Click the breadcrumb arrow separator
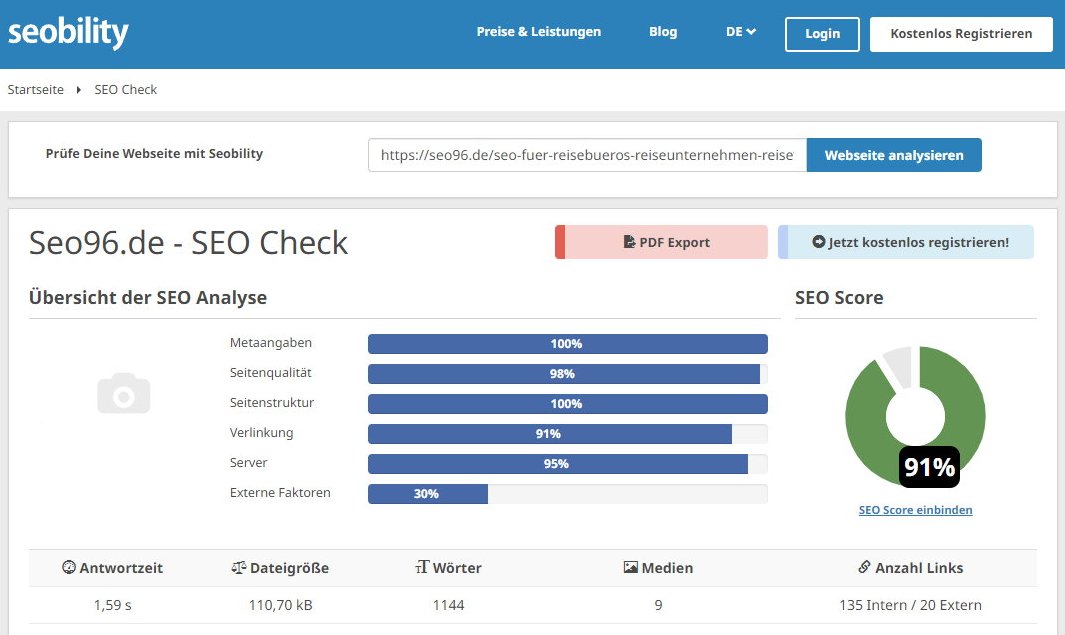1065x635 pixels. pos(79,90)
